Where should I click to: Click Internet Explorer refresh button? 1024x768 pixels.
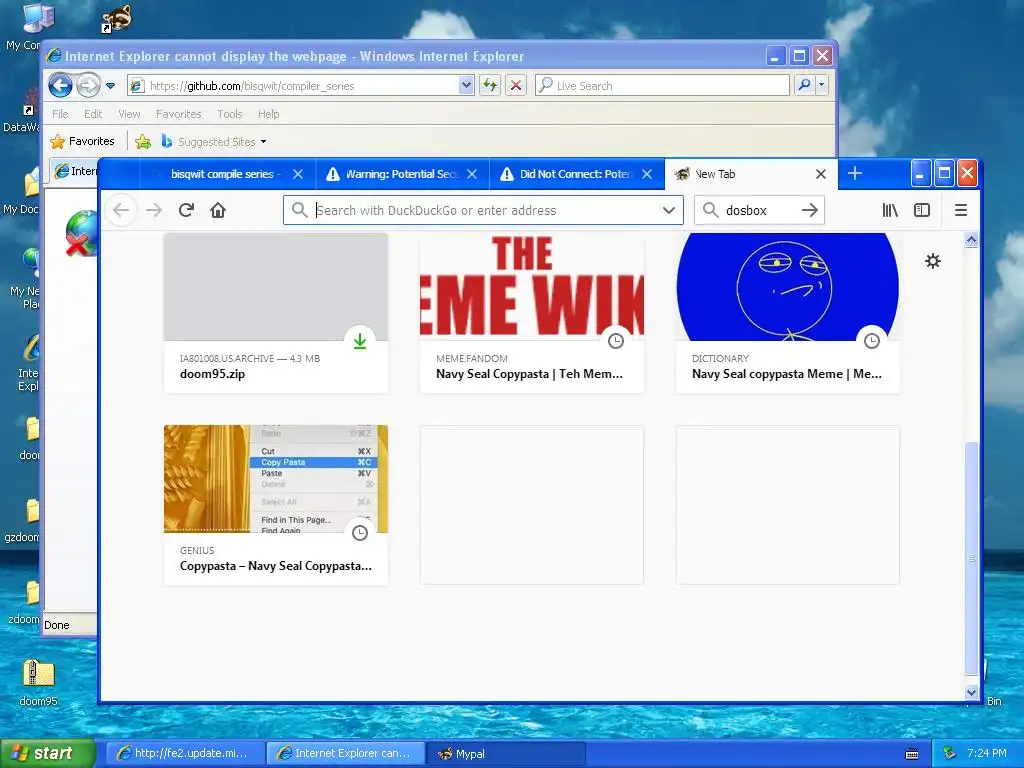[490, 85]
